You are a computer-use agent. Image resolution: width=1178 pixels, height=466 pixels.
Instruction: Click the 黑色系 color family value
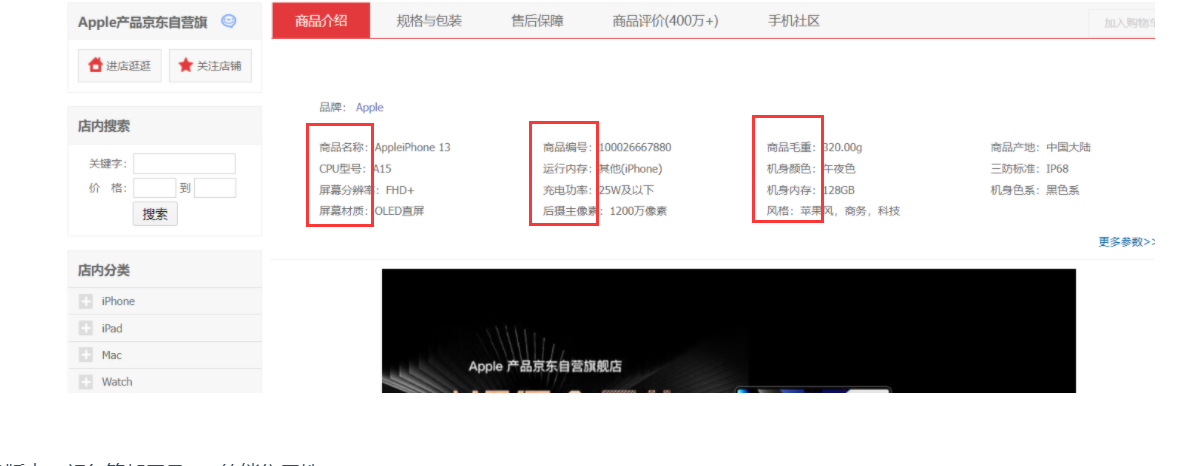click(1062, 190)
